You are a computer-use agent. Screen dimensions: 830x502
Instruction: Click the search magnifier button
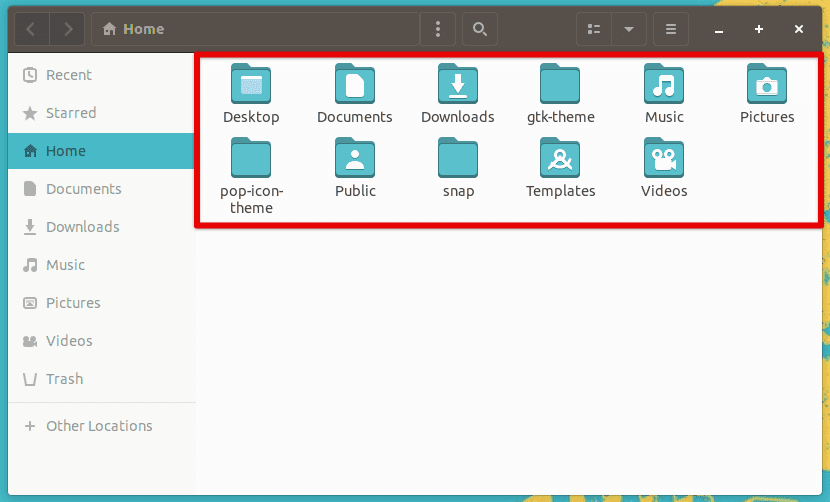480,29
